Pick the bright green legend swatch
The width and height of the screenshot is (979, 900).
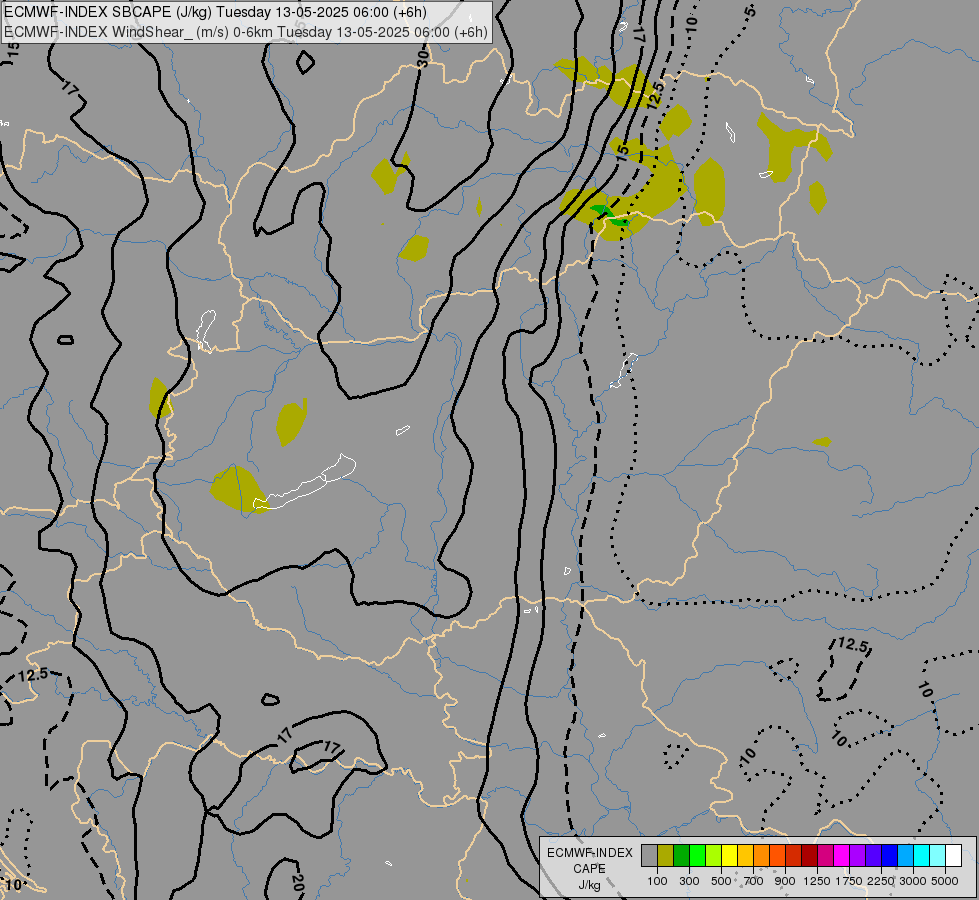(x=697, y=856)
